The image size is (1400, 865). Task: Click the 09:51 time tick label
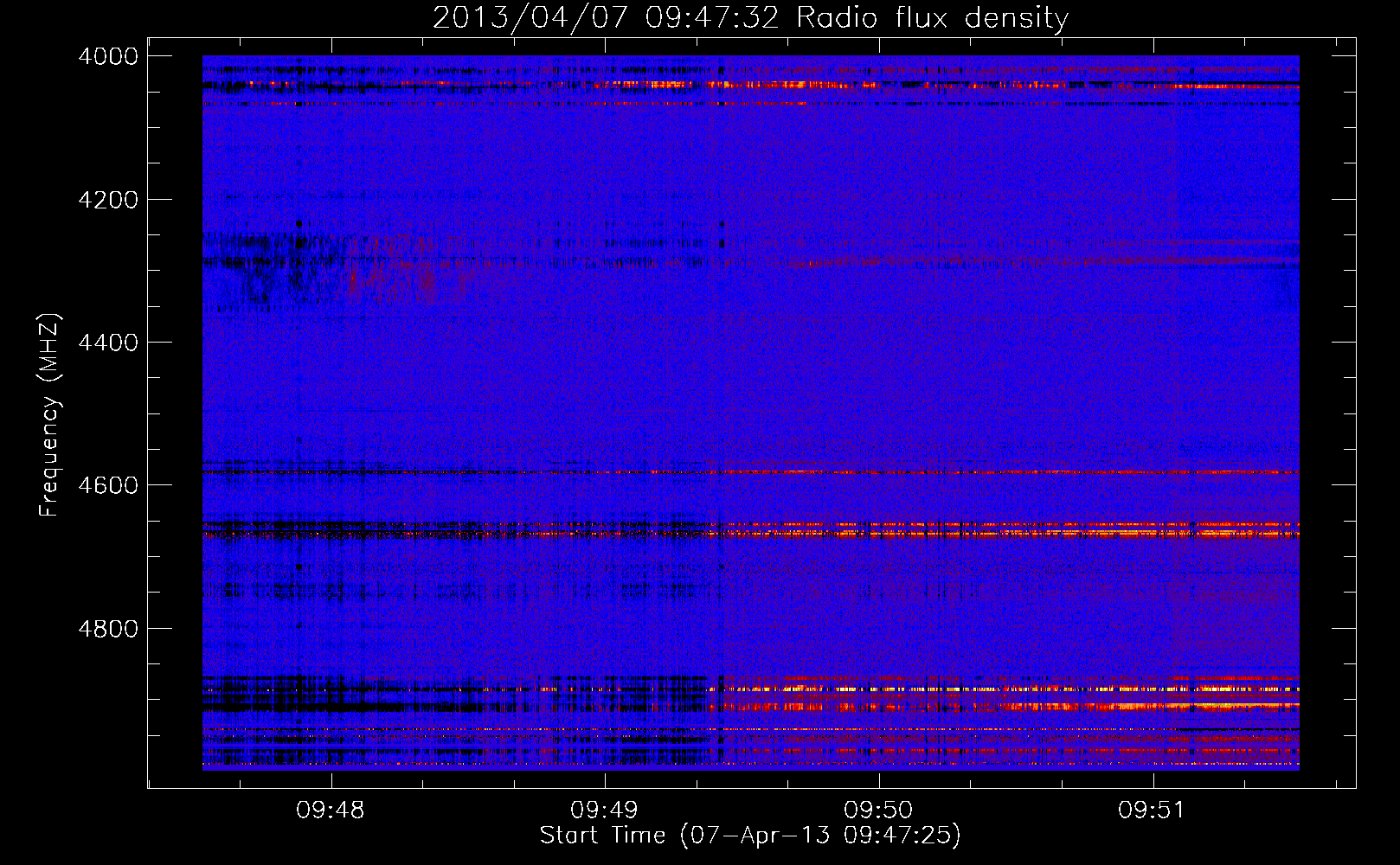[1152, 811]
